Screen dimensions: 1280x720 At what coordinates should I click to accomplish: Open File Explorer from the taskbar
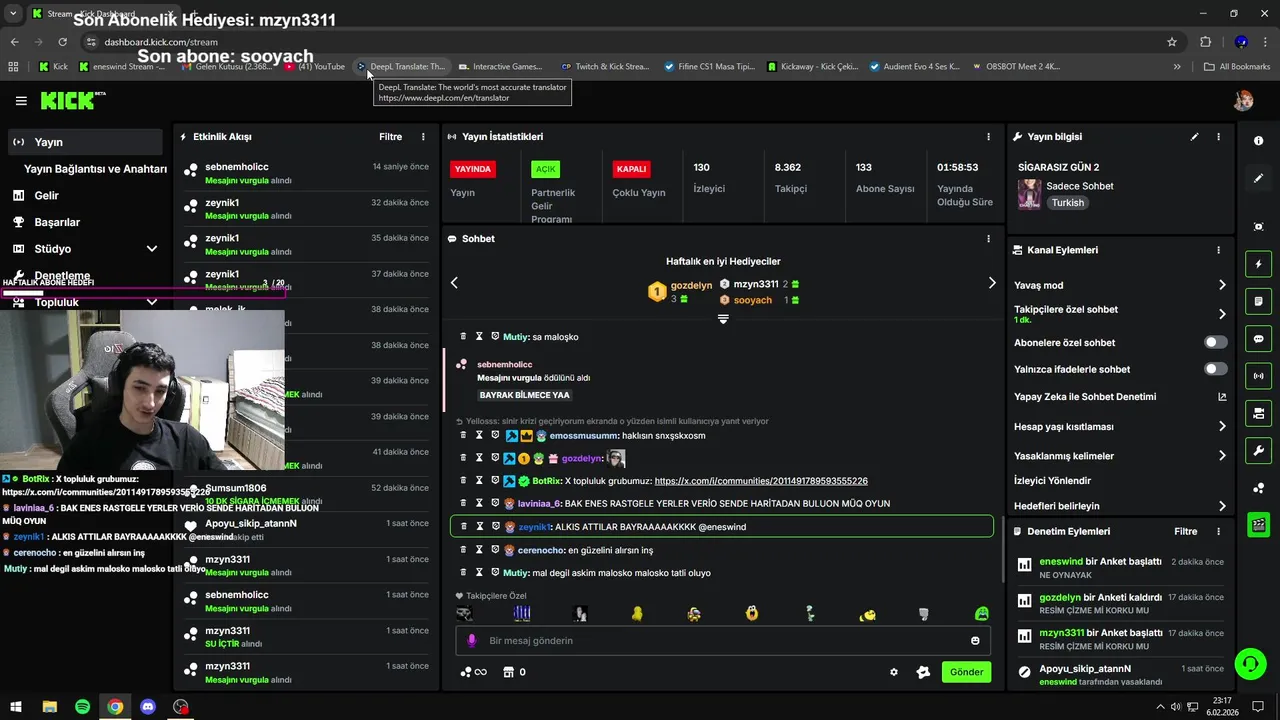[x=49, y=707]
